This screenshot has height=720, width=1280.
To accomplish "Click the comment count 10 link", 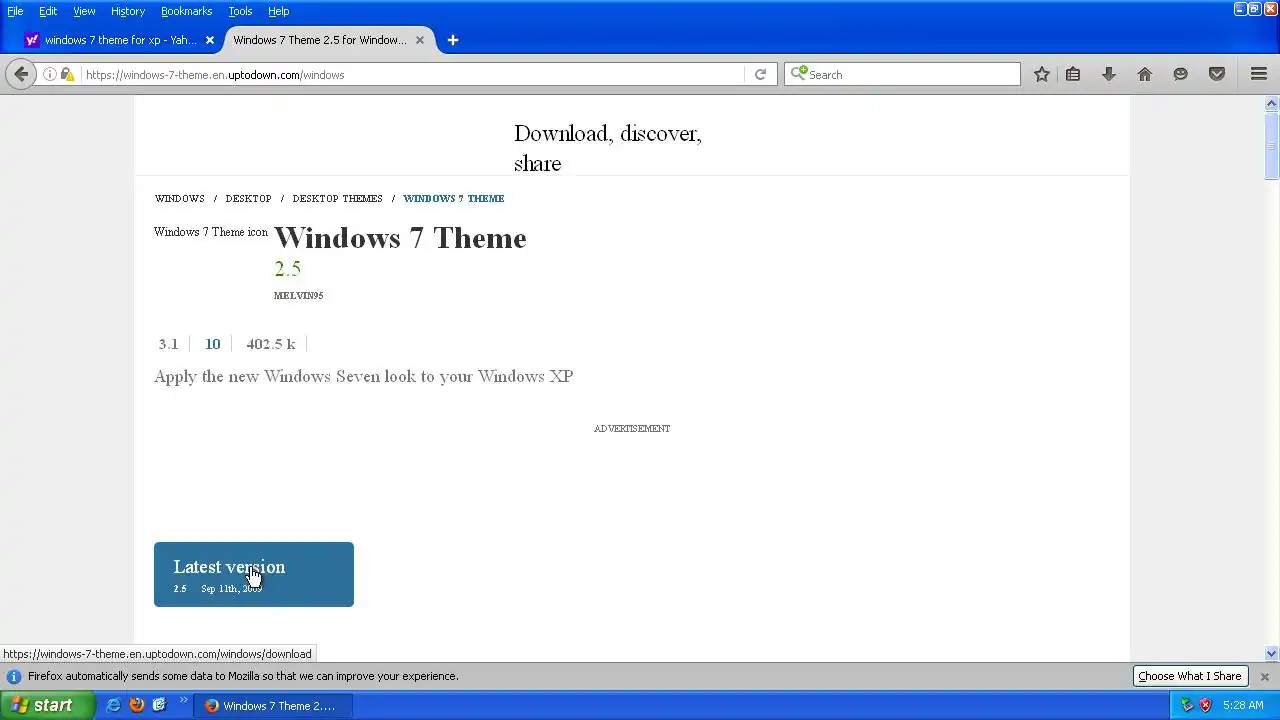I will 212,344.
